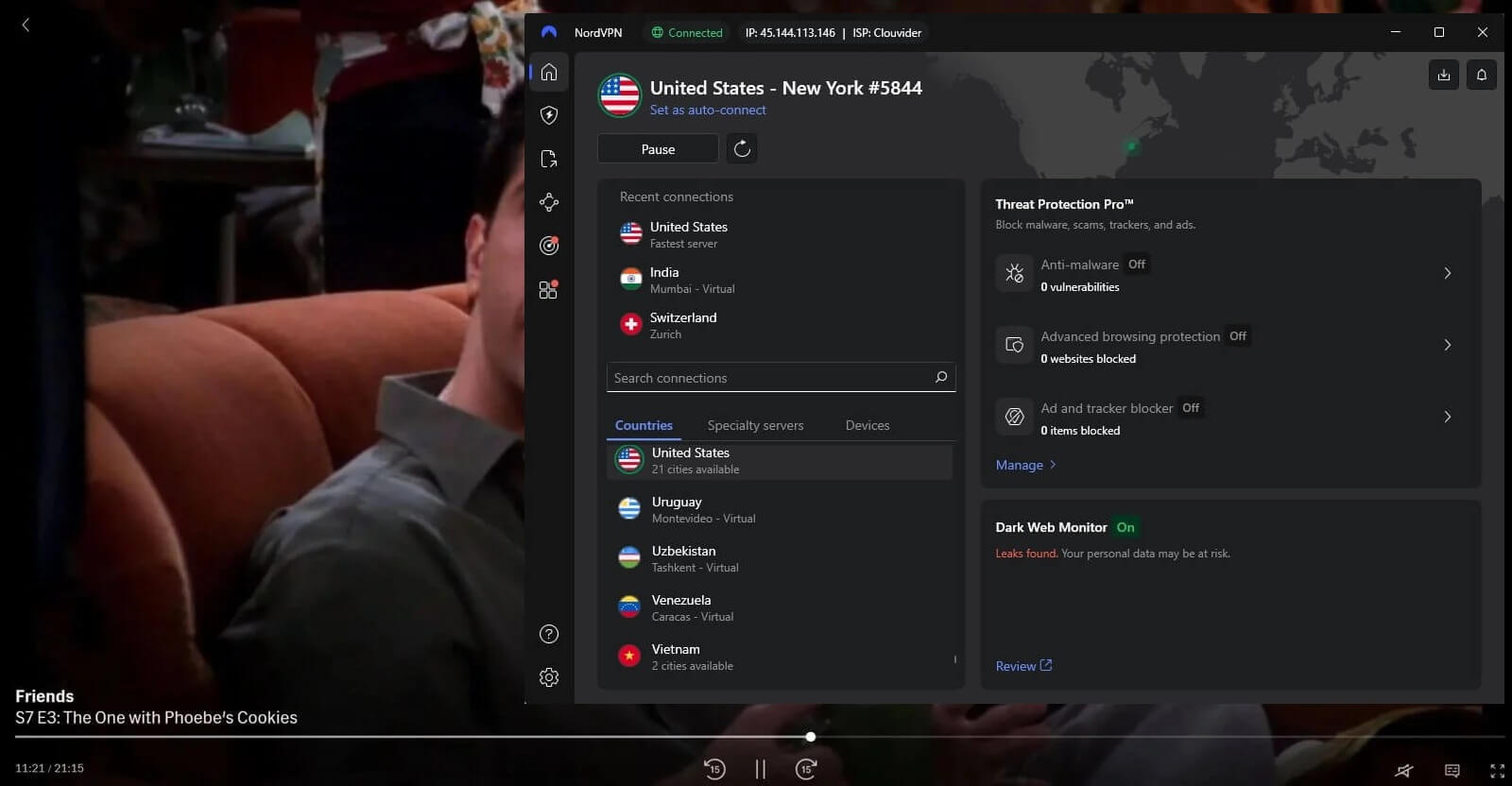Click the Ad and tracker blocker icon

[1014, 417]
